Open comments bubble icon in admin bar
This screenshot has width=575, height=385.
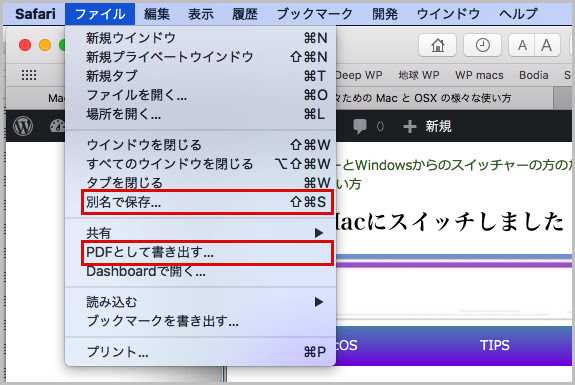coord(360,126)
